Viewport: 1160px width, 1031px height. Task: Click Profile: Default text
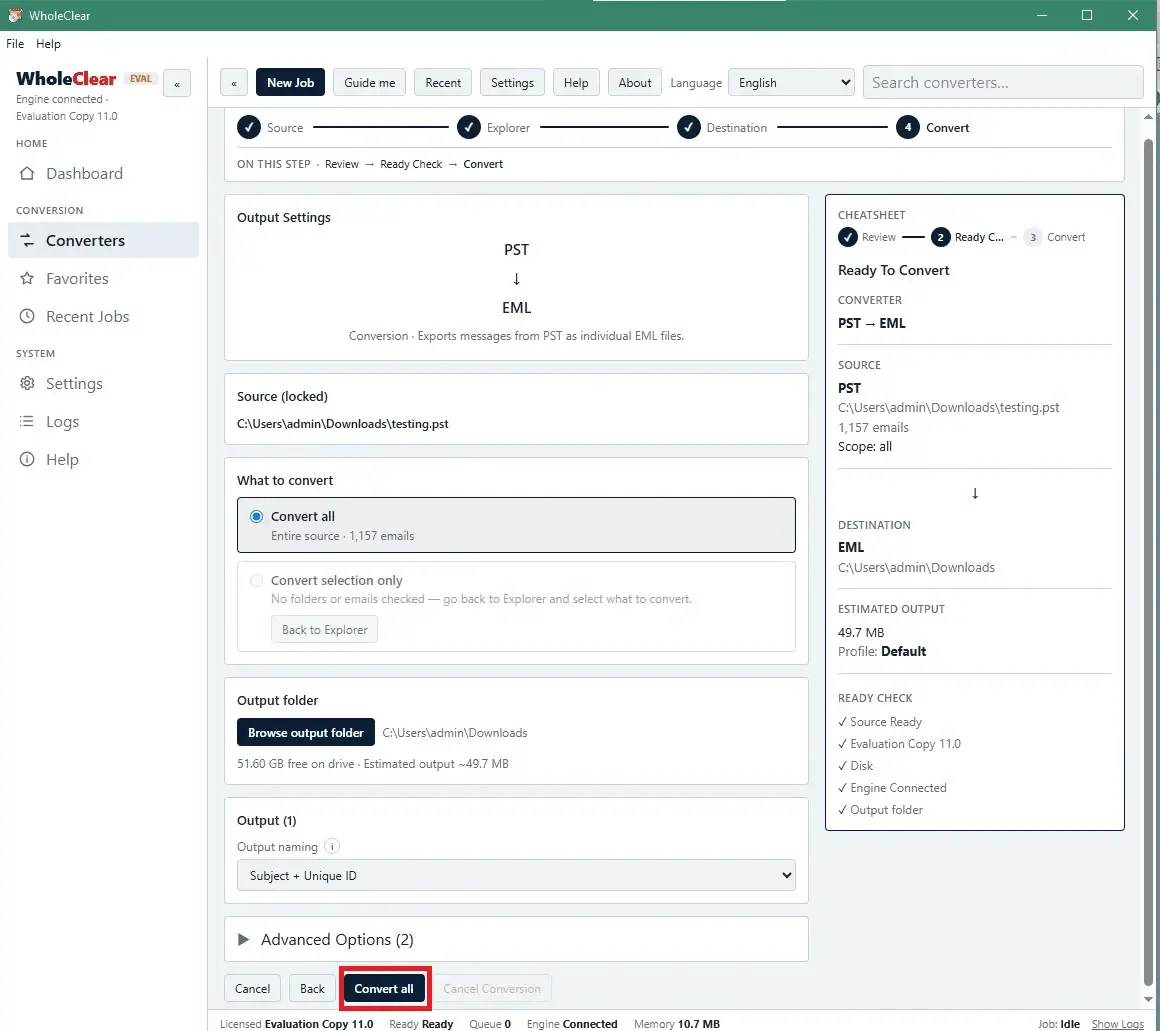pyautogui.click(x=882, y=652)
